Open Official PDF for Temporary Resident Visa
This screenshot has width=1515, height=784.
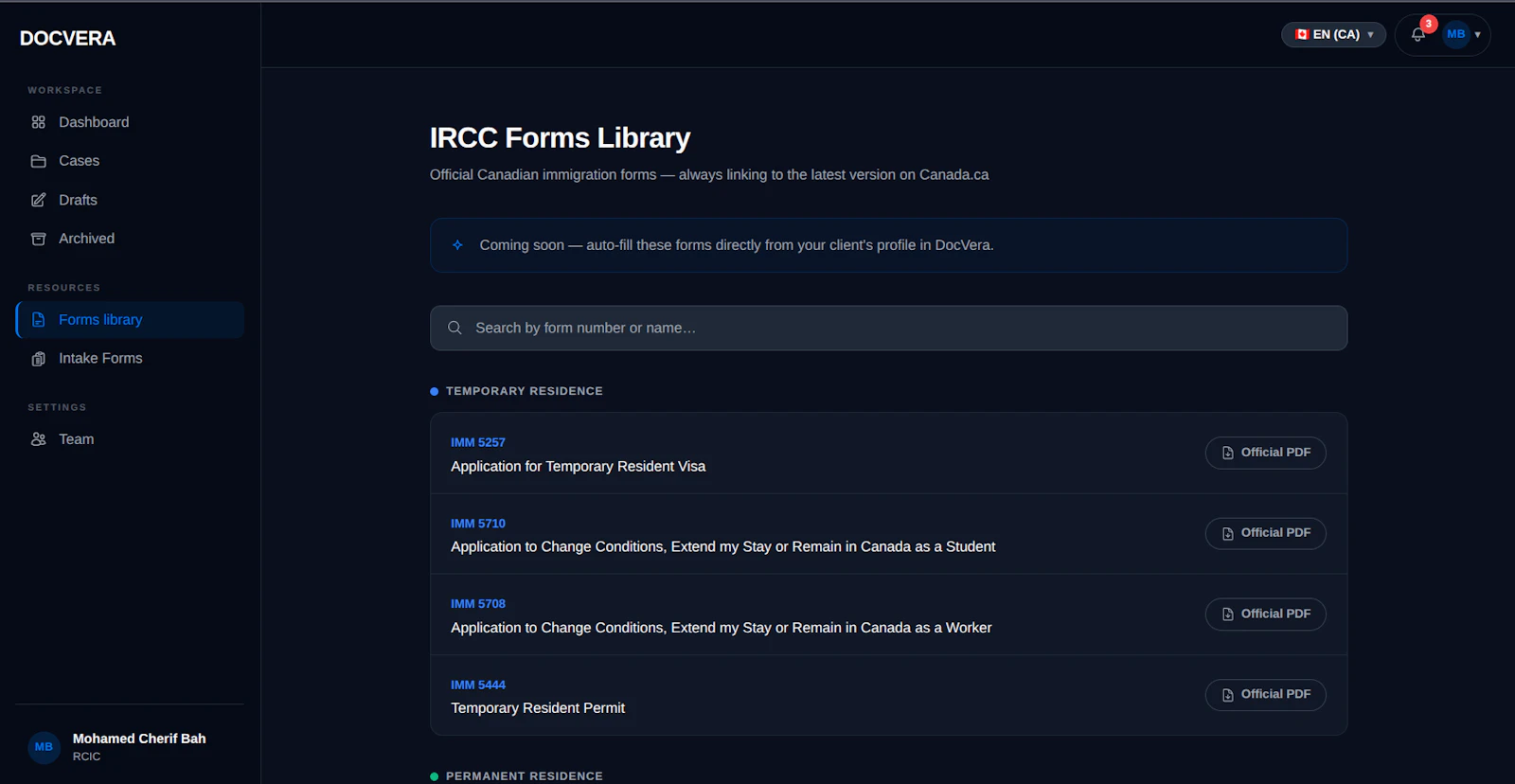pos(1265,453)
